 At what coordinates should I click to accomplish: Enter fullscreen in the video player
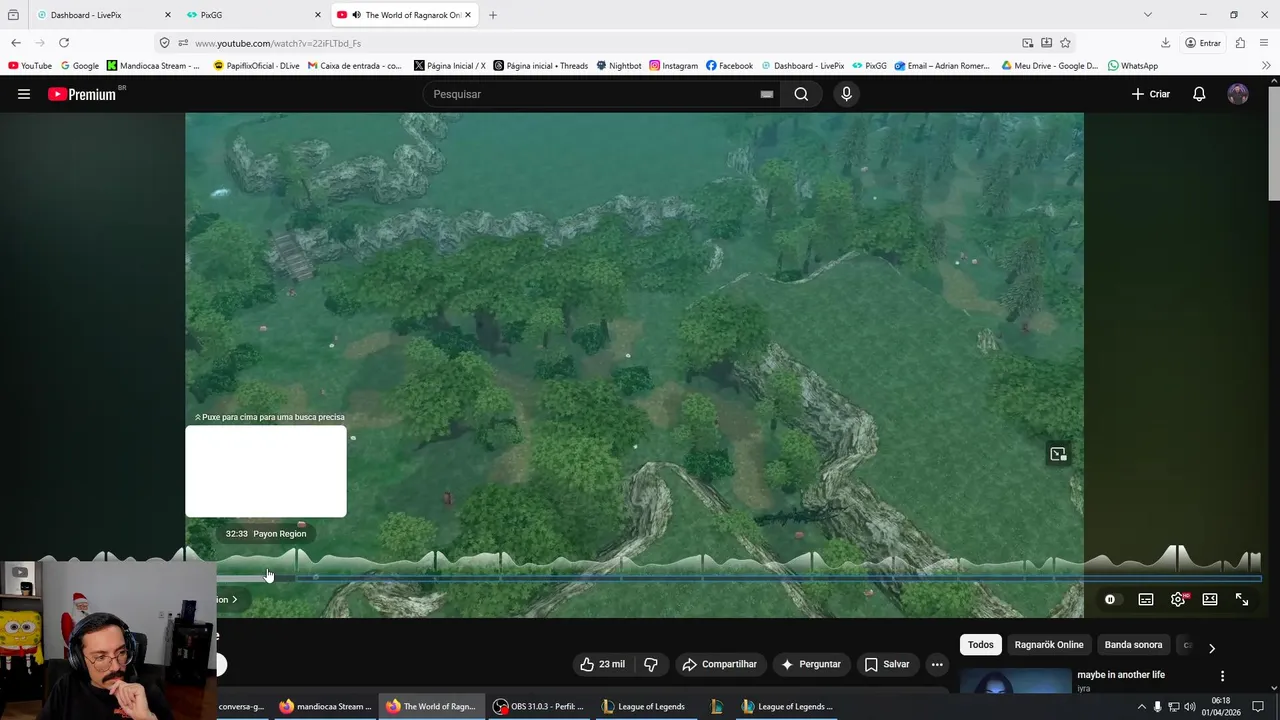click(1242, 599)
